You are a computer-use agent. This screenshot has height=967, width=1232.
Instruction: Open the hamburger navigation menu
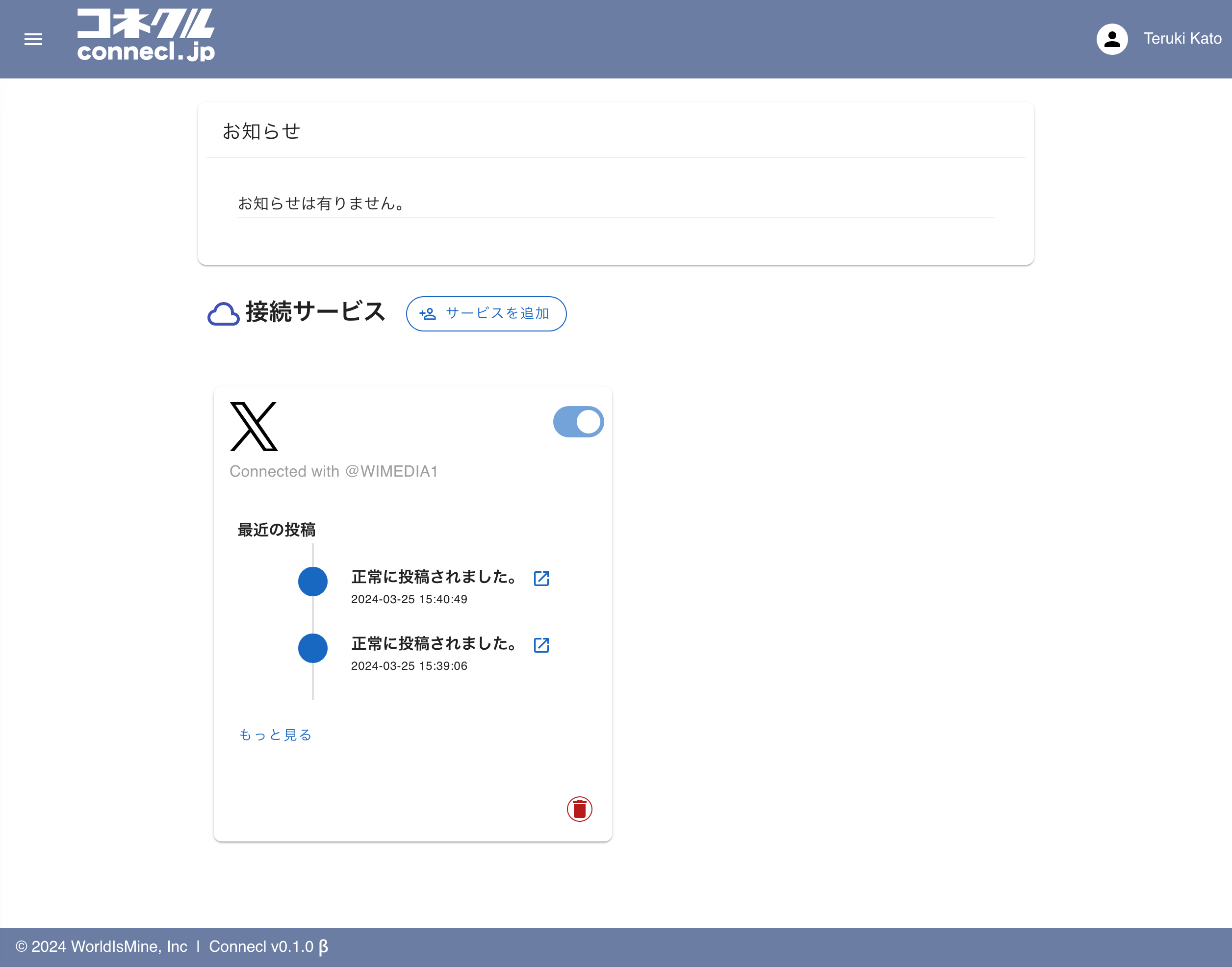click(x=33, y=39)
